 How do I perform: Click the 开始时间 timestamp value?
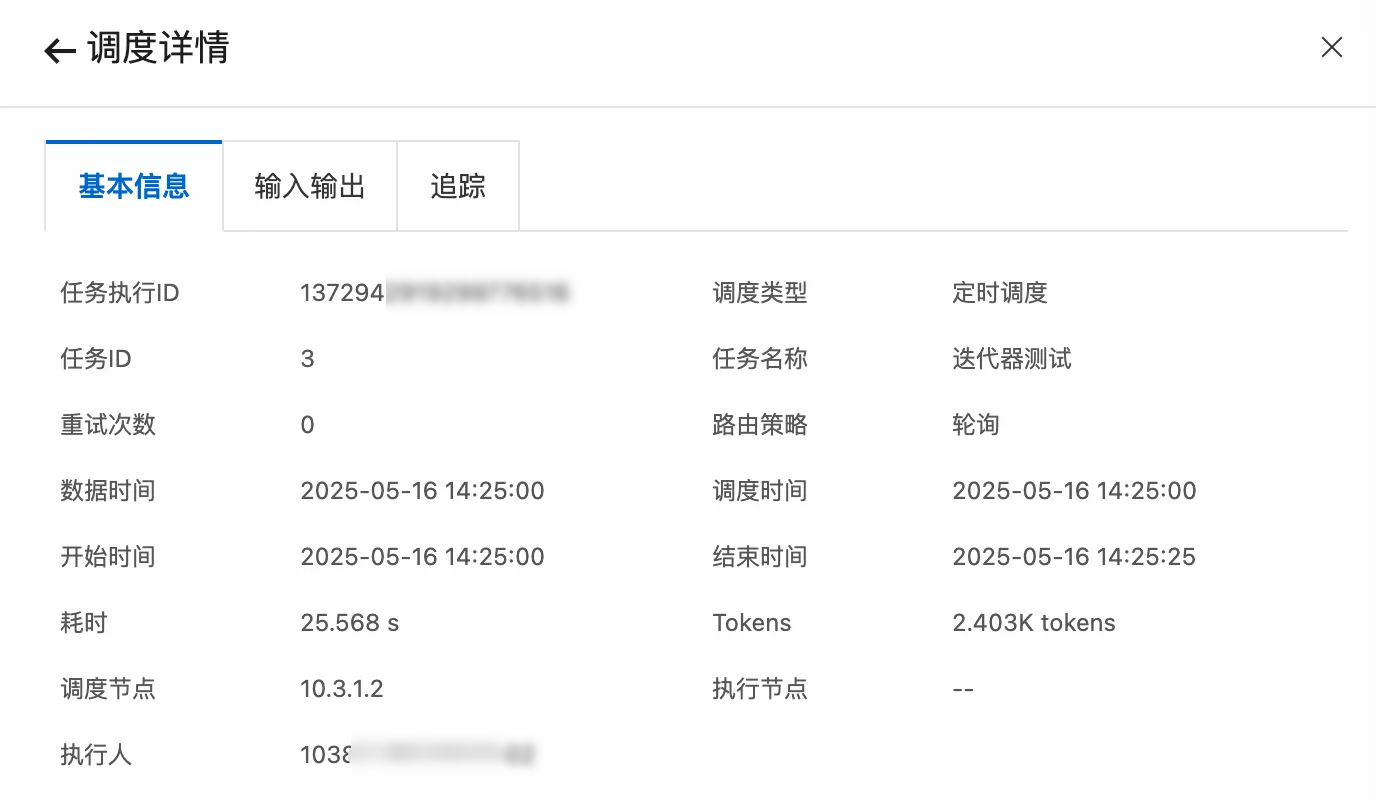pos(422,557)
